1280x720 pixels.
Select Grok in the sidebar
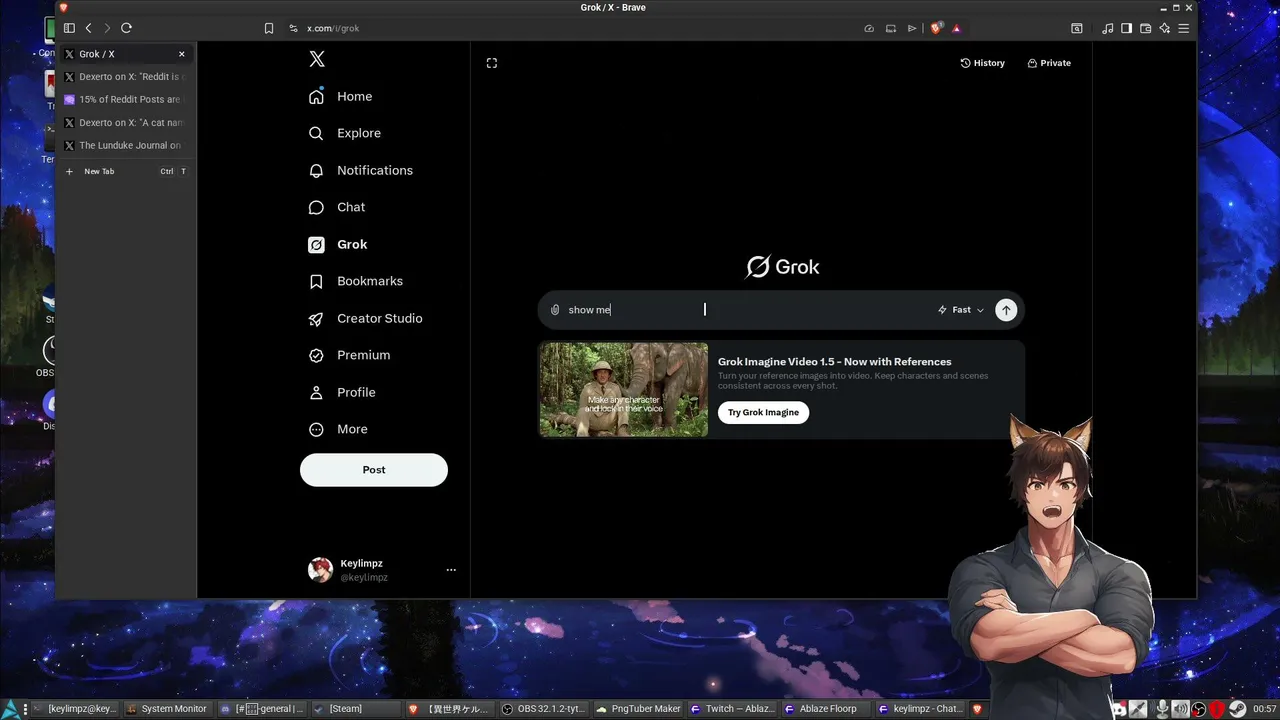(338, 244)
